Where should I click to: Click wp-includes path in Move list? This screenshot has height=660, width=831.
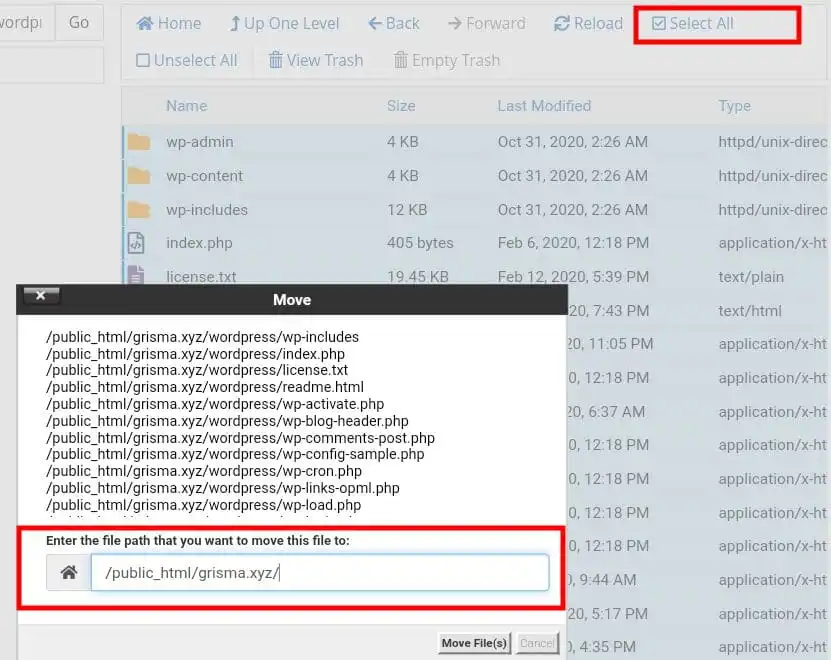(x=202, y=337)
